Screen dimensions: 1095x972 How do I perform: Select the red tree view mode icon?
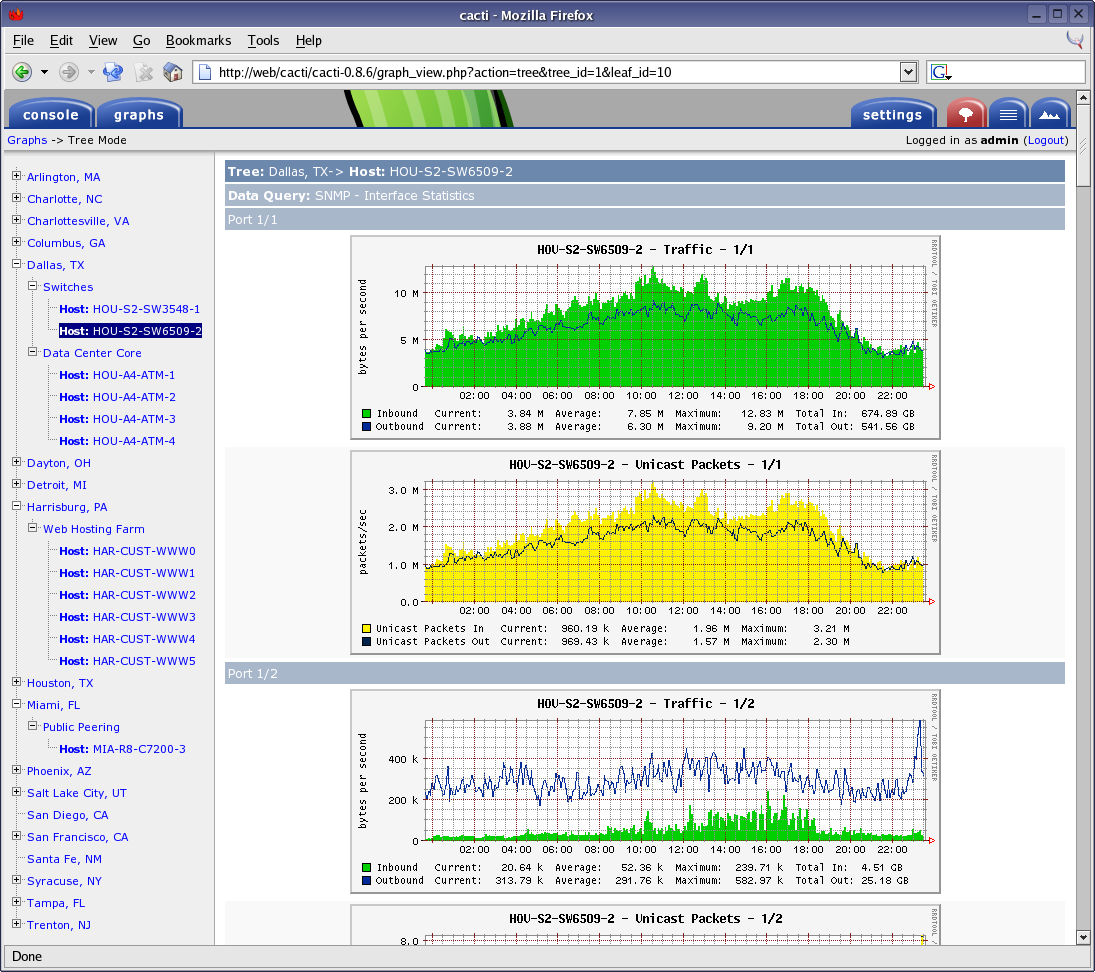[x=966, y=113]
